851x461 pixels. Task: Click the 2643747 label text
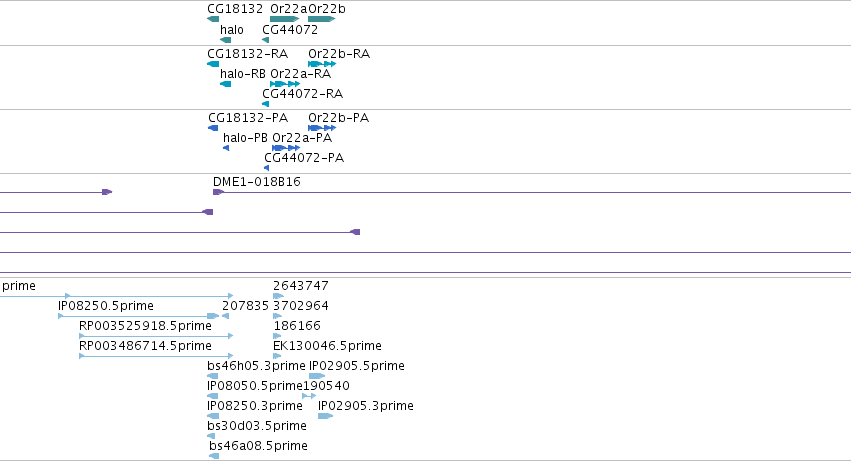click(x=301, y=286)
